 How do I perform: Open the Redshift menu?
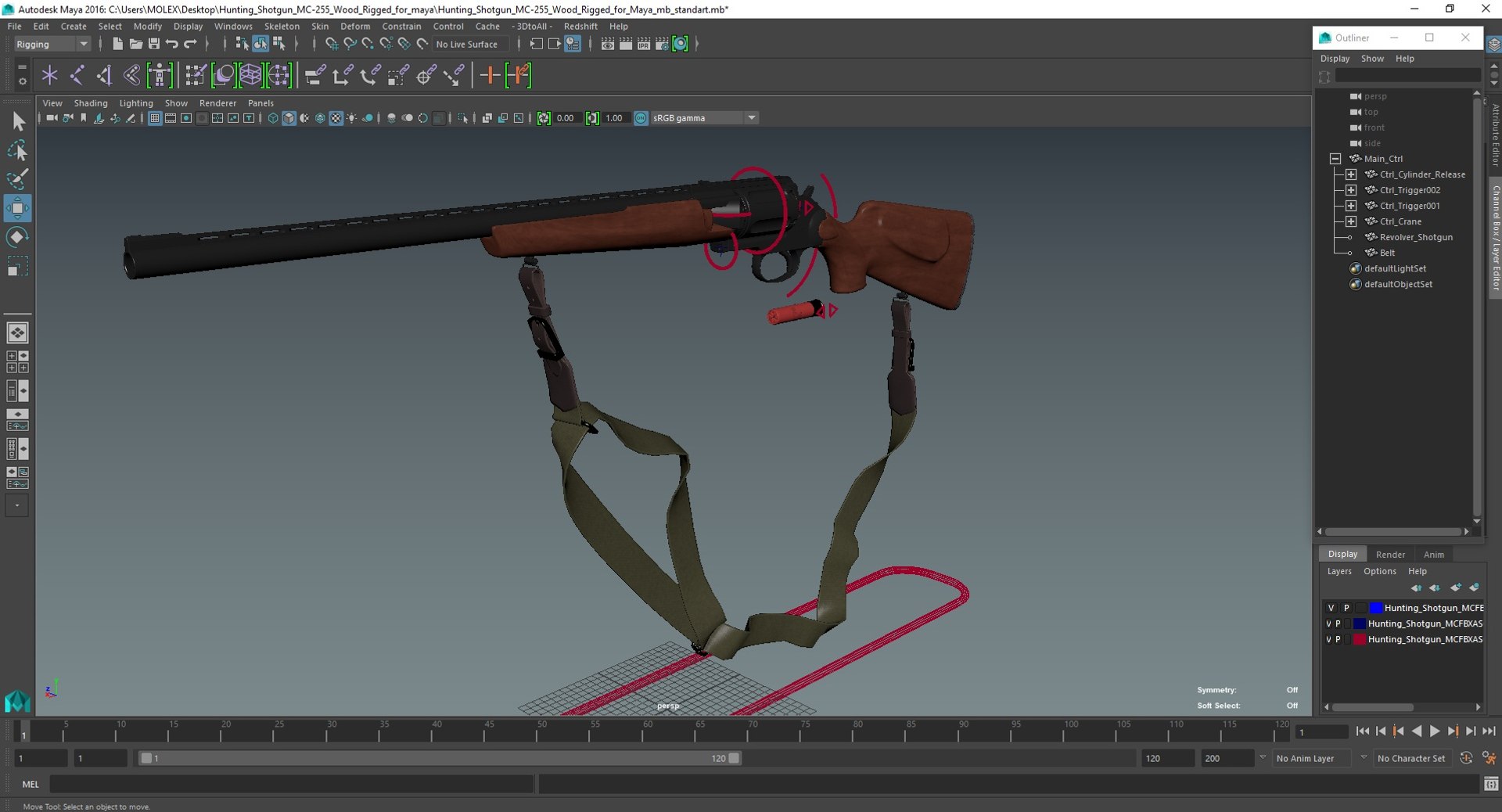pyautogui.click(x=580, y=26)
